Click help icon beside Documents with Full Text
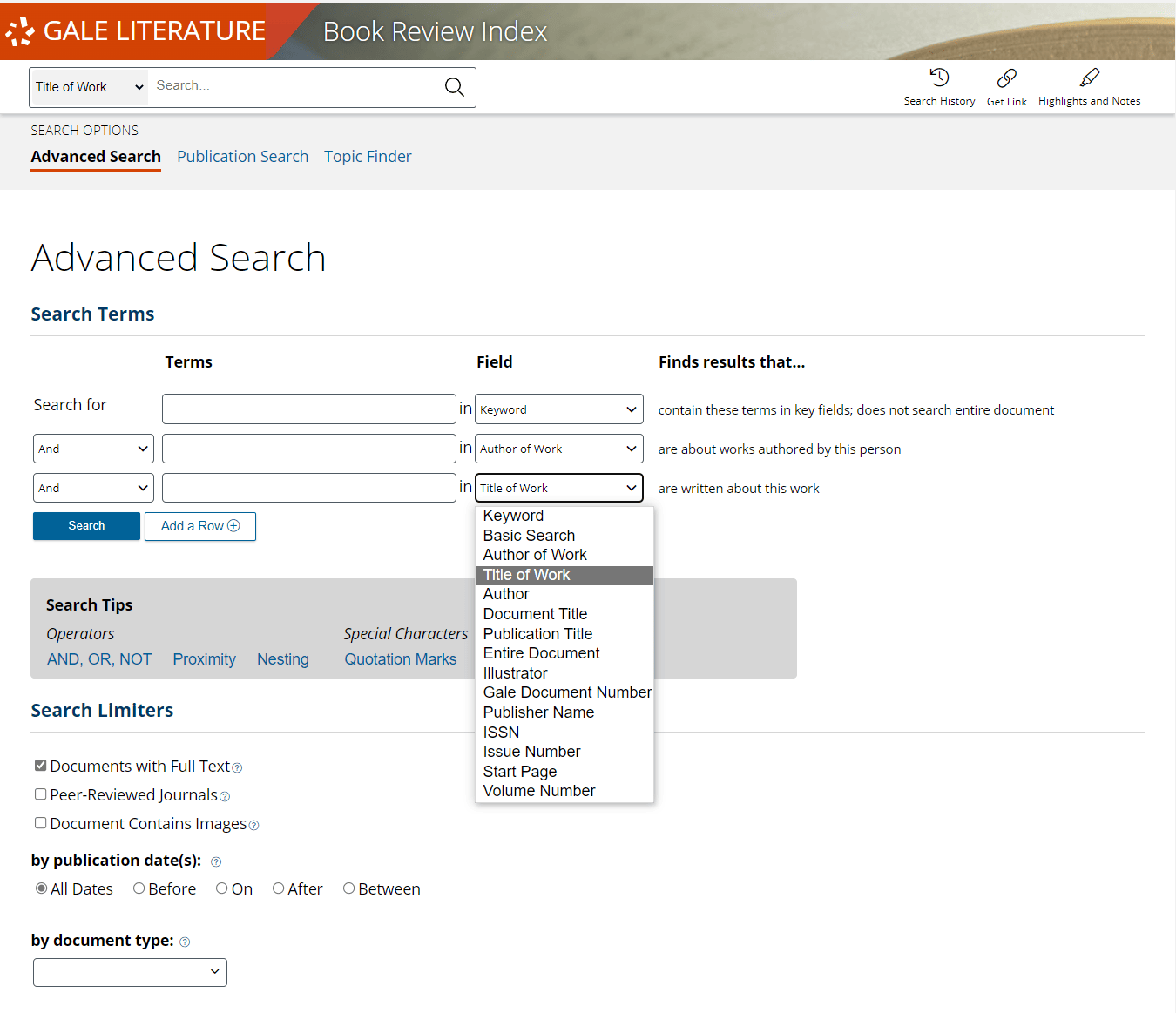Image resolution: width=1176 pixels, height=1013 pixels. coord(237,768)
